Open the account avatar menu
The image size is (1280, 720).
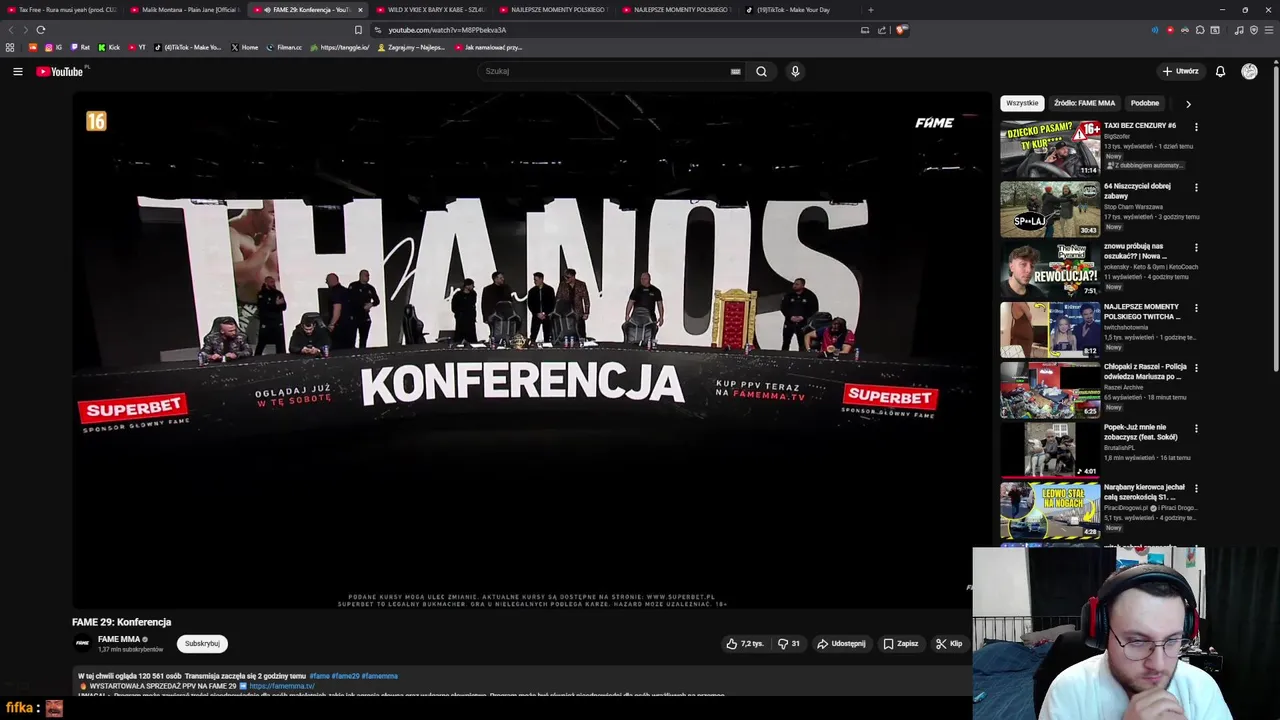[1249, 71]
